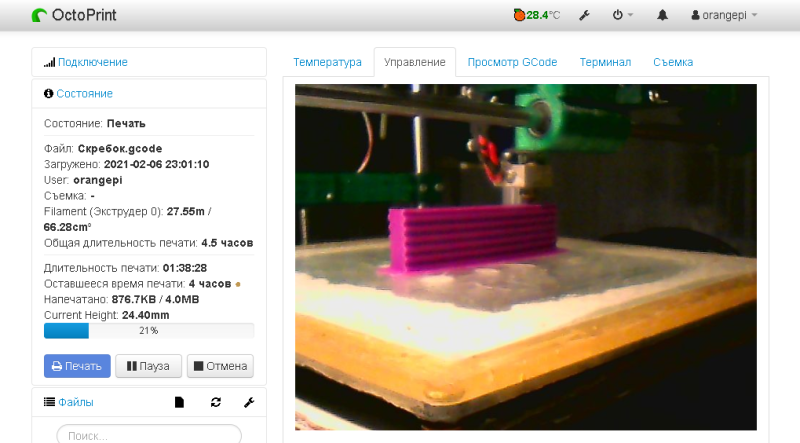This screenshot has width=800, height=443.
Task: Click the 28.4°C temperature indicator
Action: pos(536,15)
